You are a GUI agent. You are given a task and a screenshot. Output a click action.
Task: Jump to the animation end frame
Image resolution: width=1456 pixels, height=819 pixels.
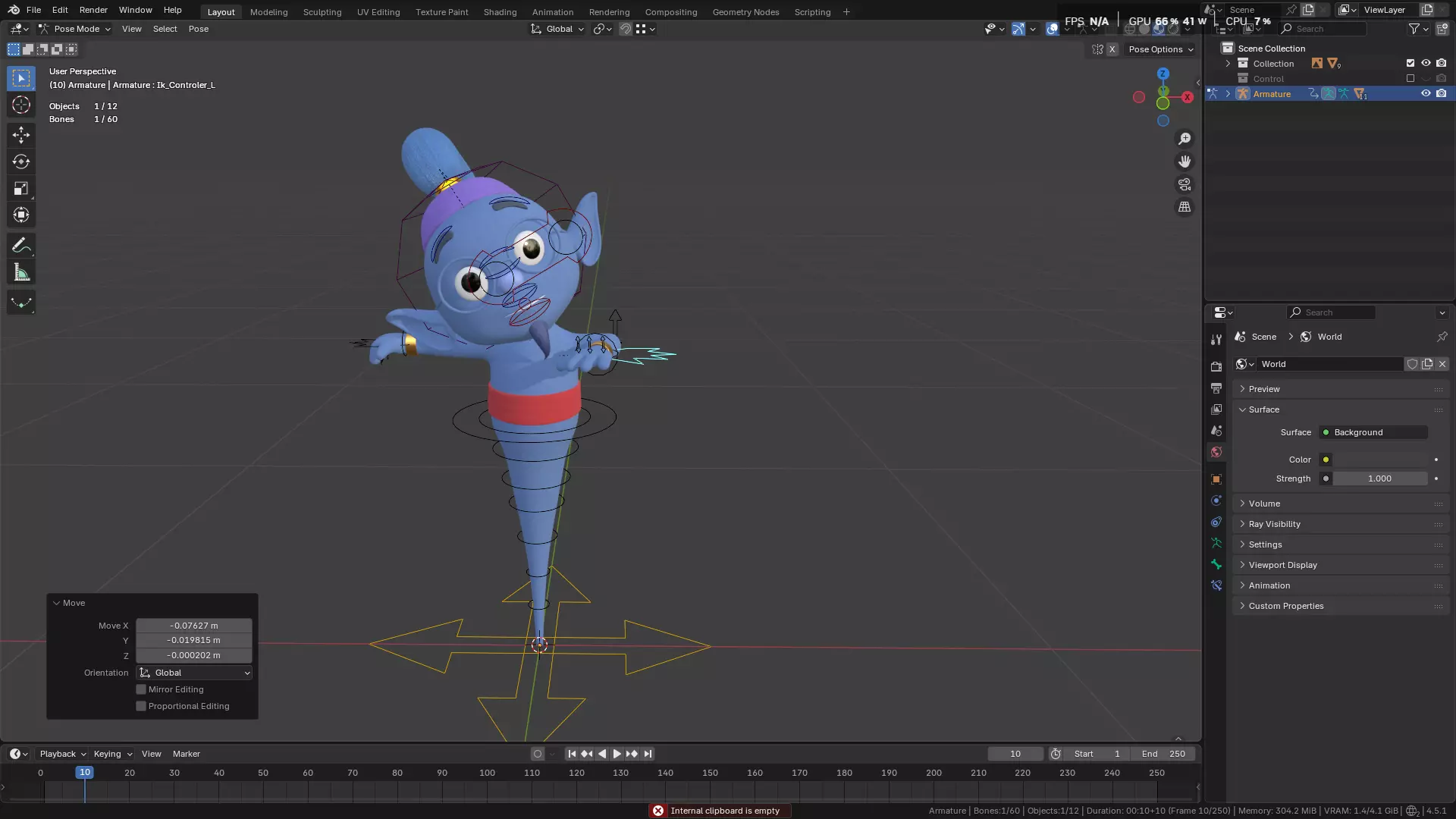point(648,754)
